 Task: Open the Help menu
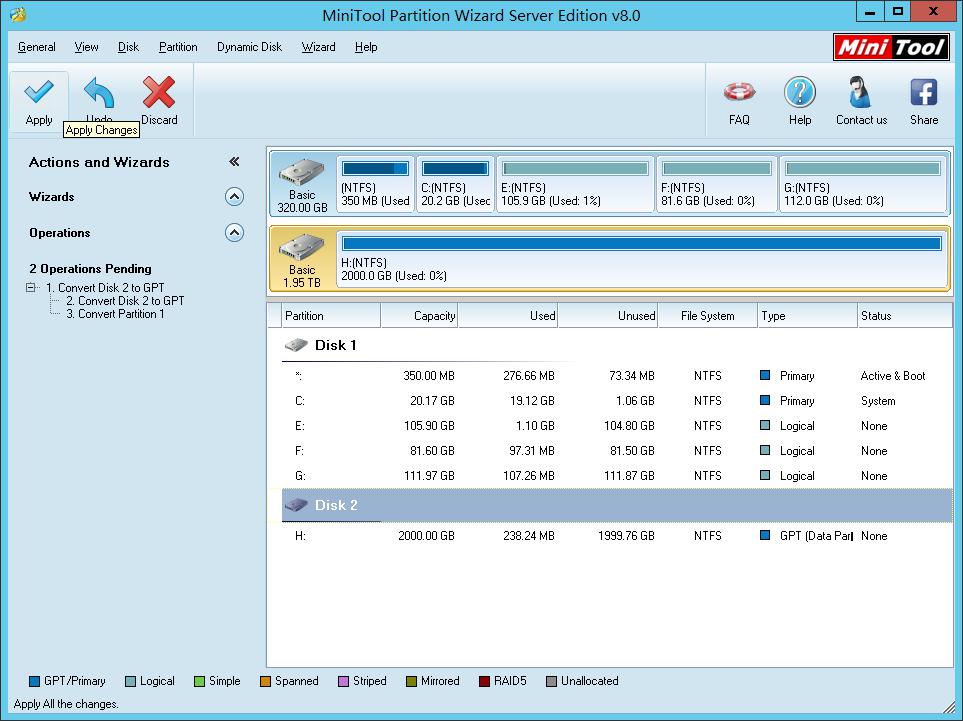tap(366, 47)
